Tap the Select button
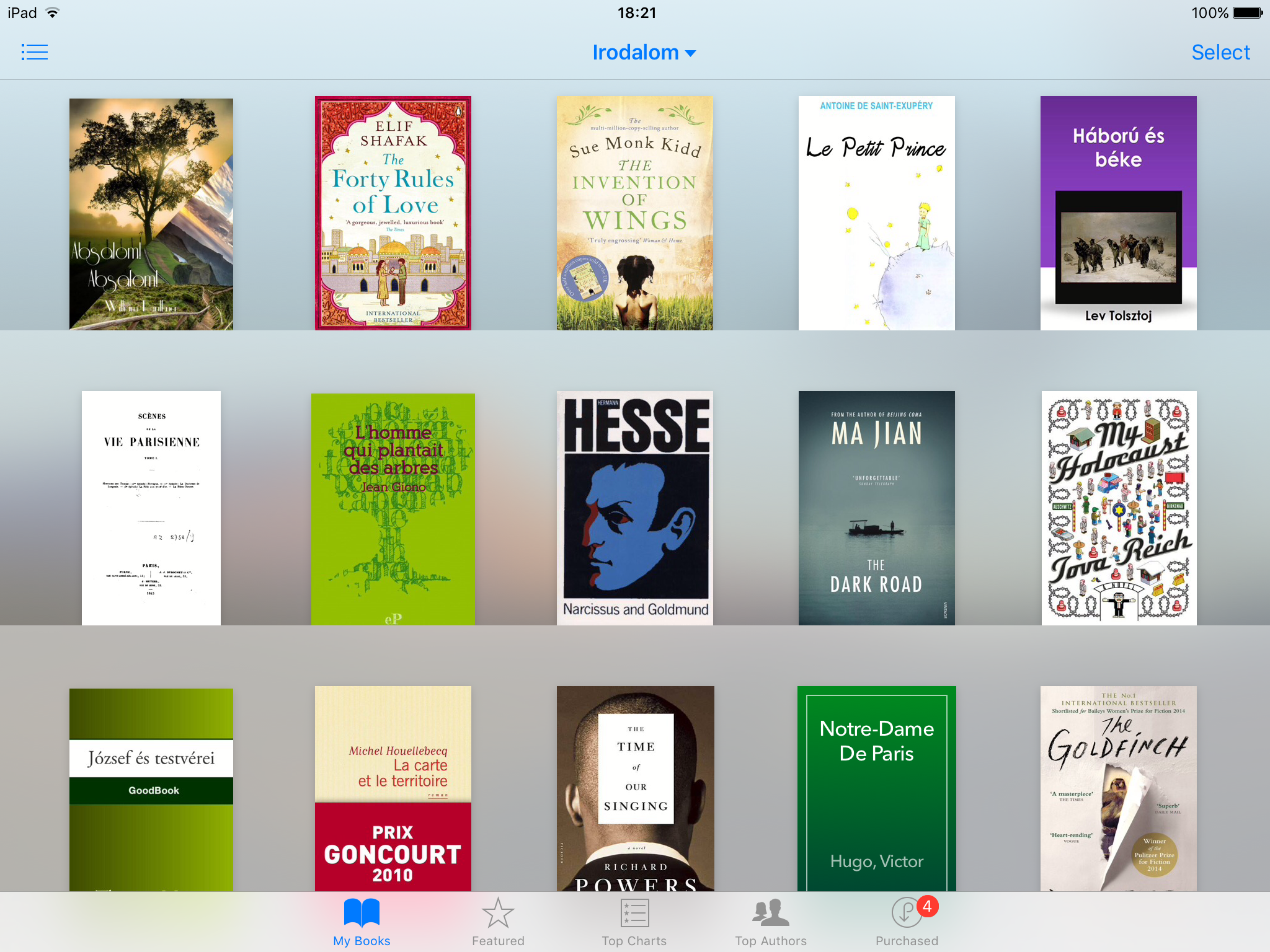Viewport: 1270px width, 952px height. [1220, 53]
